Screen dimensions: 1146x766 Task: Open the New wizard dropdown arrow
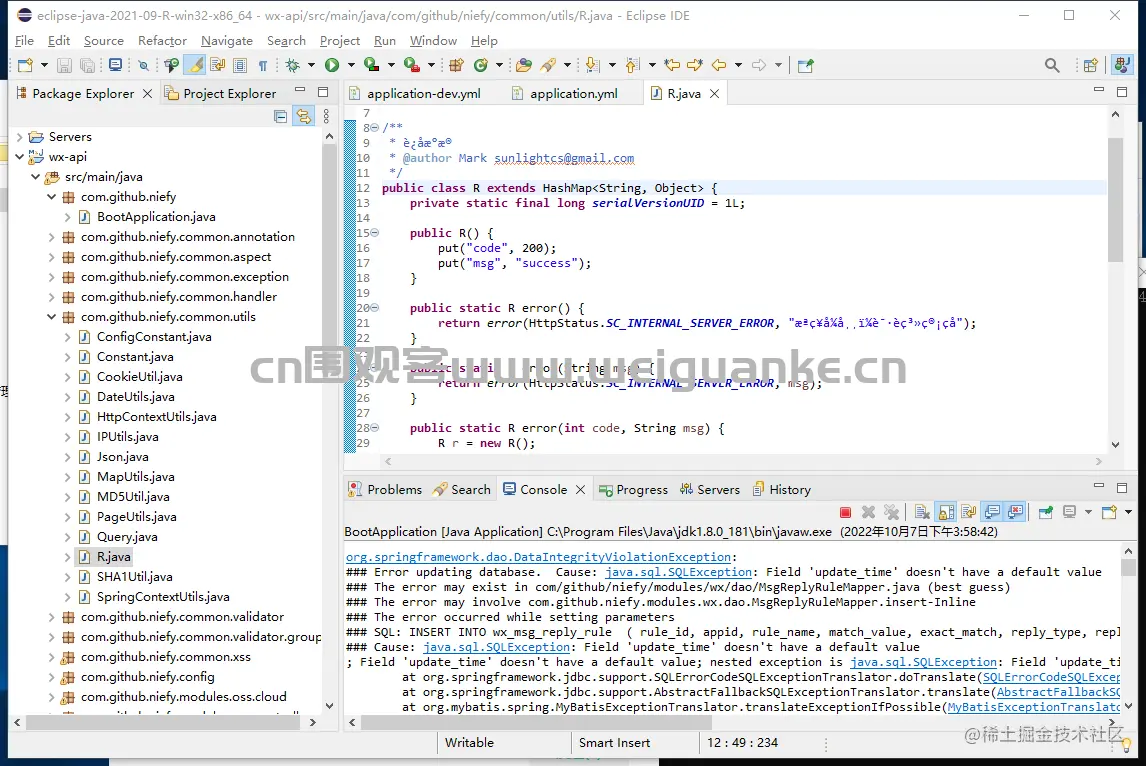point(44,65)
